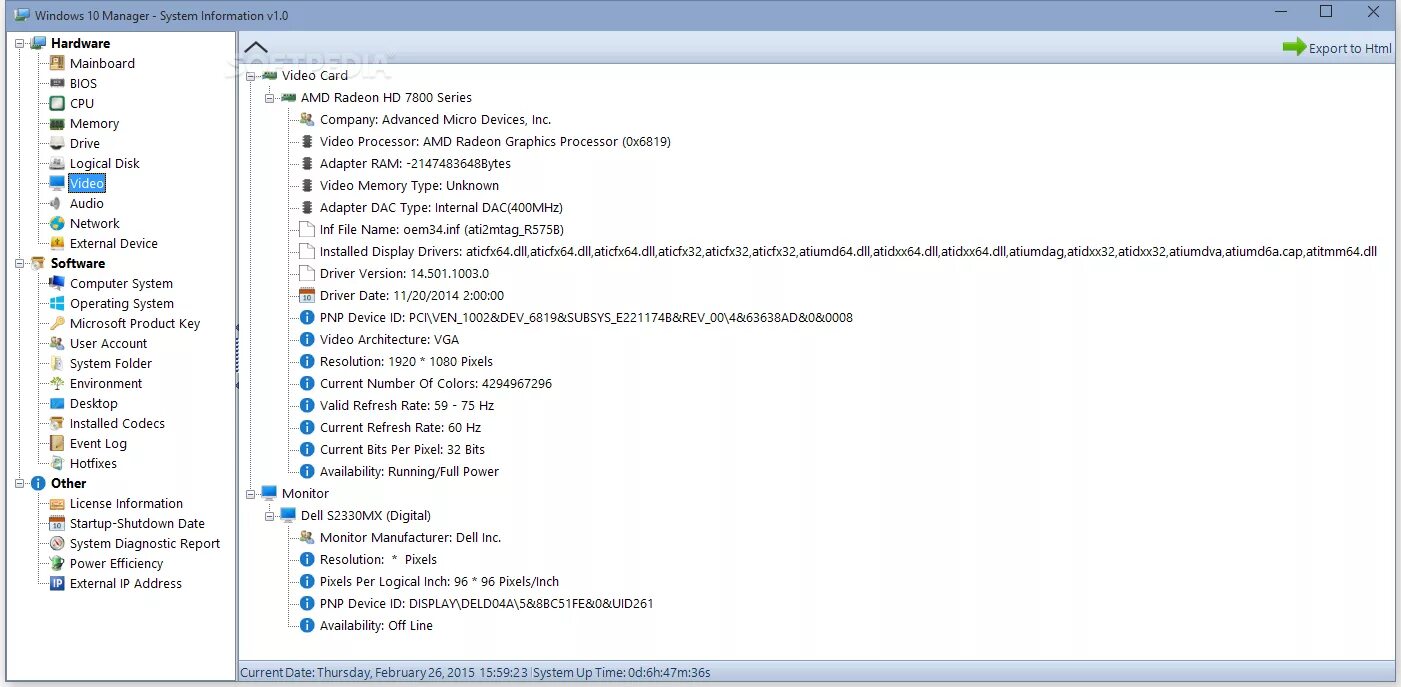
Task: Click the System Diagnostic Report icon
Action: click(x=57, y=543)
